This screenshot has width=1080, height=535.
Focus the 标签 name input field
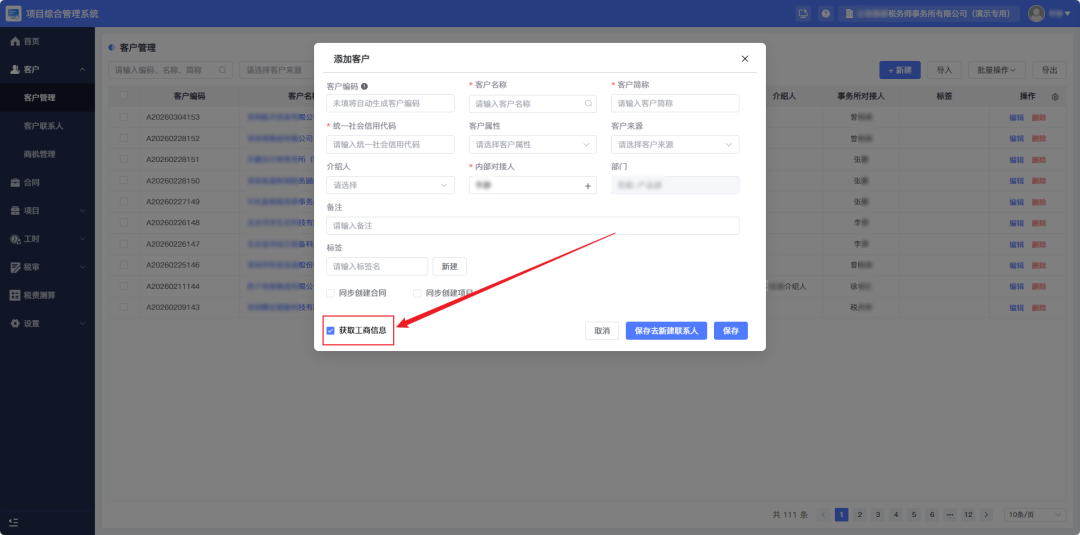(x=377, y=266)
